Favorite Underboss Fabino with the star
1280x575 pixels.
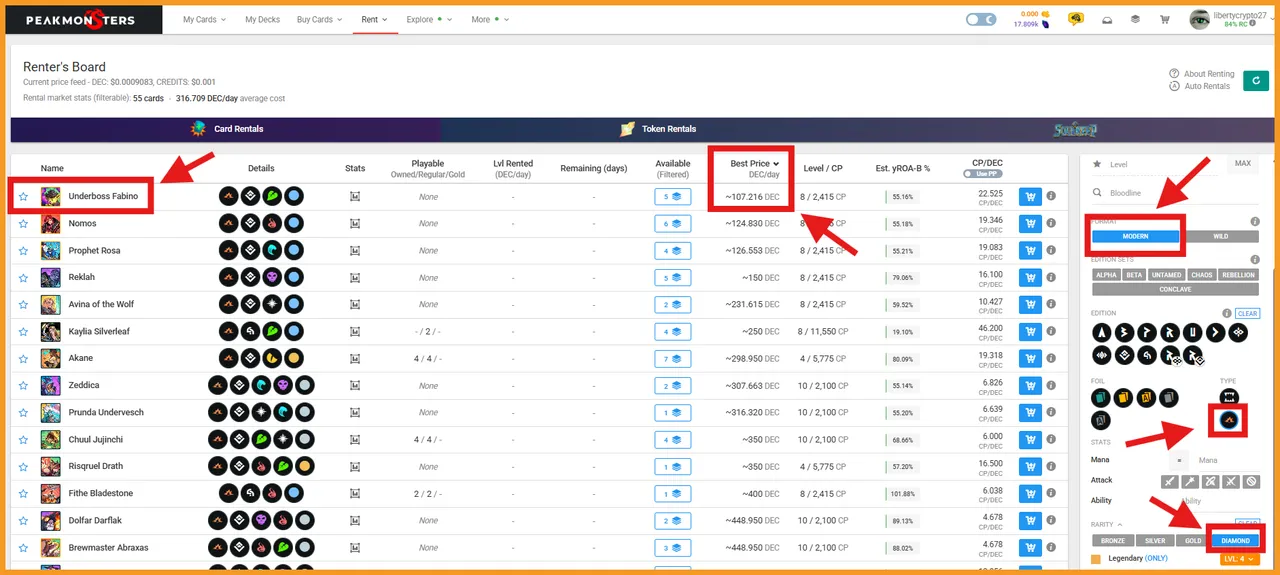23,197
